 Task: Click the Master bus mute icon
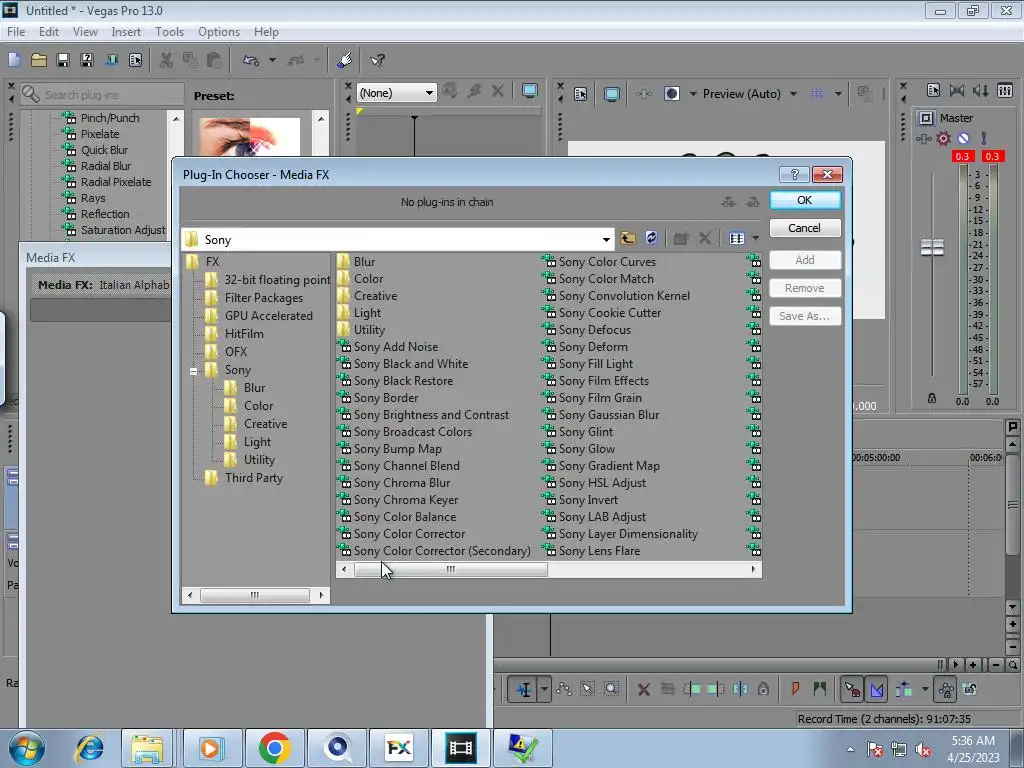[963, 138]
